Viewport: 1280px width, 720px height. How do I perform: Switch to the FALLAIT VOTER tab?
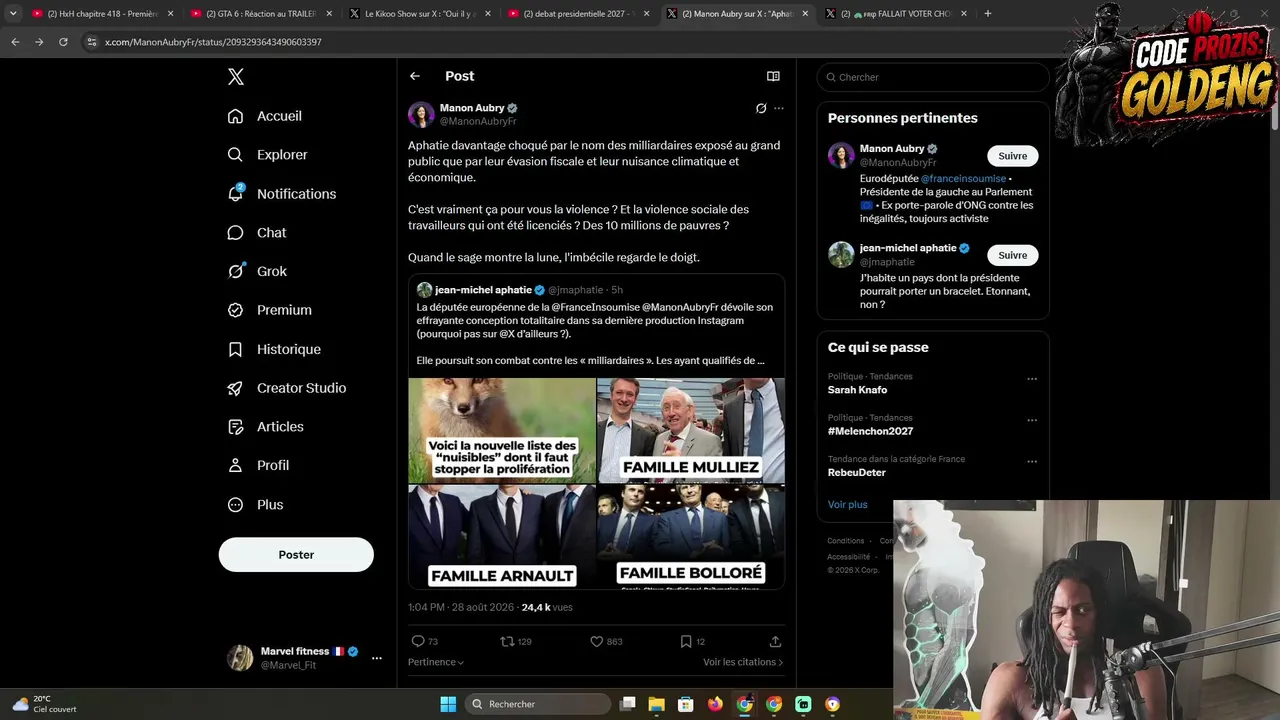896,14
